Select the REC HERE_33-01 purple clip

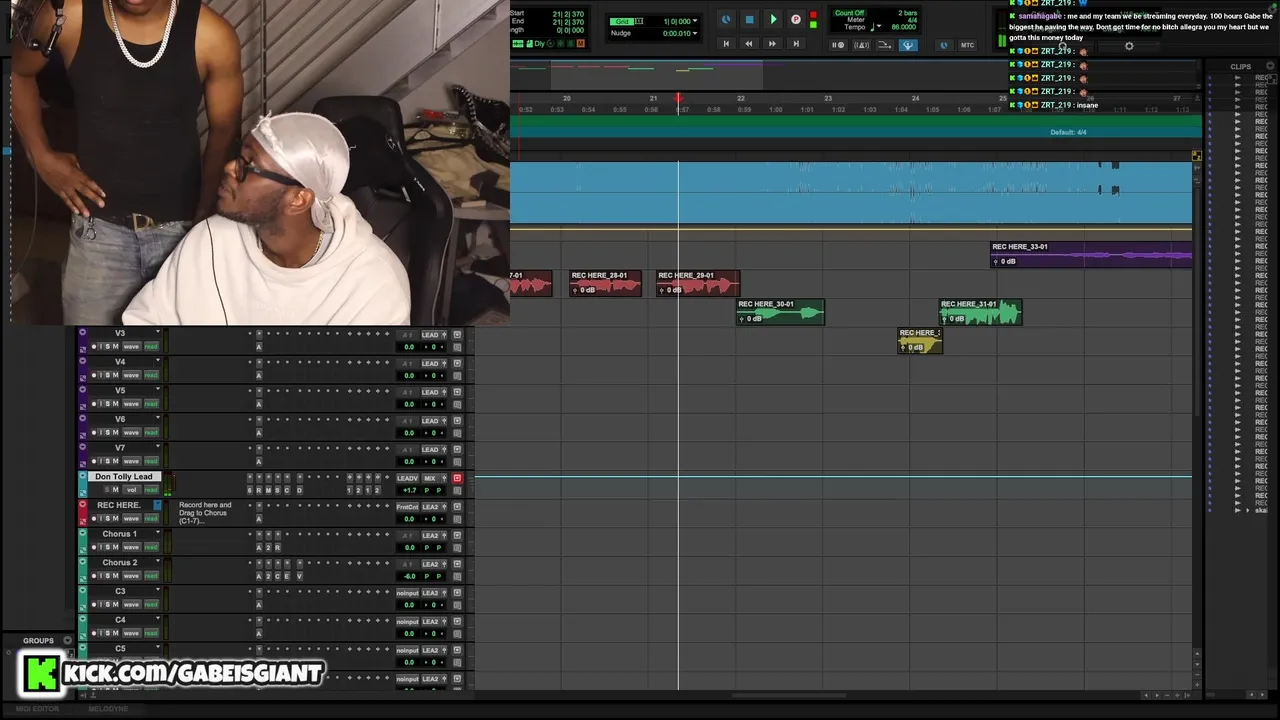[x=1091, y=255]
